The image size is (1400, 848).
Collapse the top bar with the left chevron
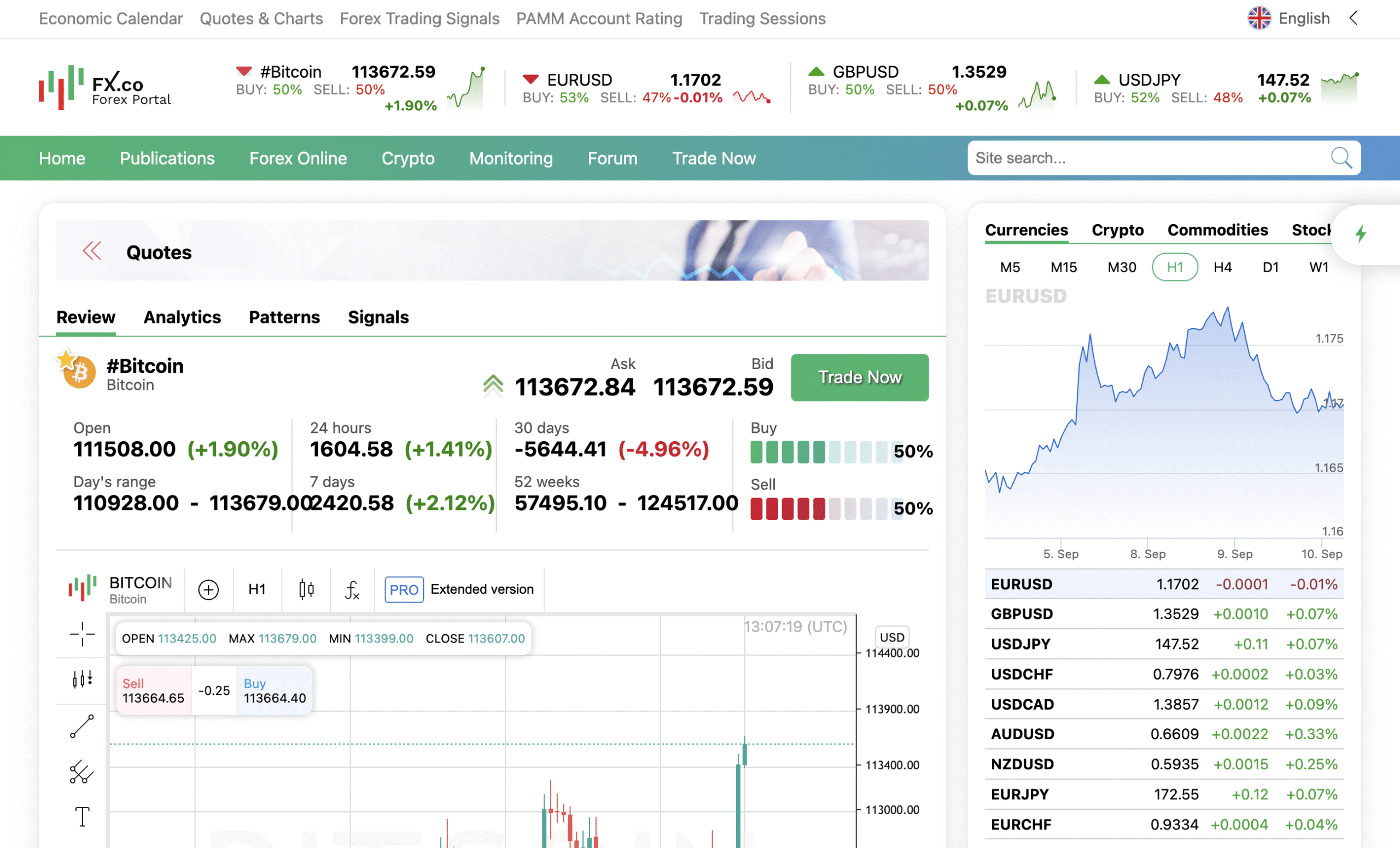[1354, 18]
